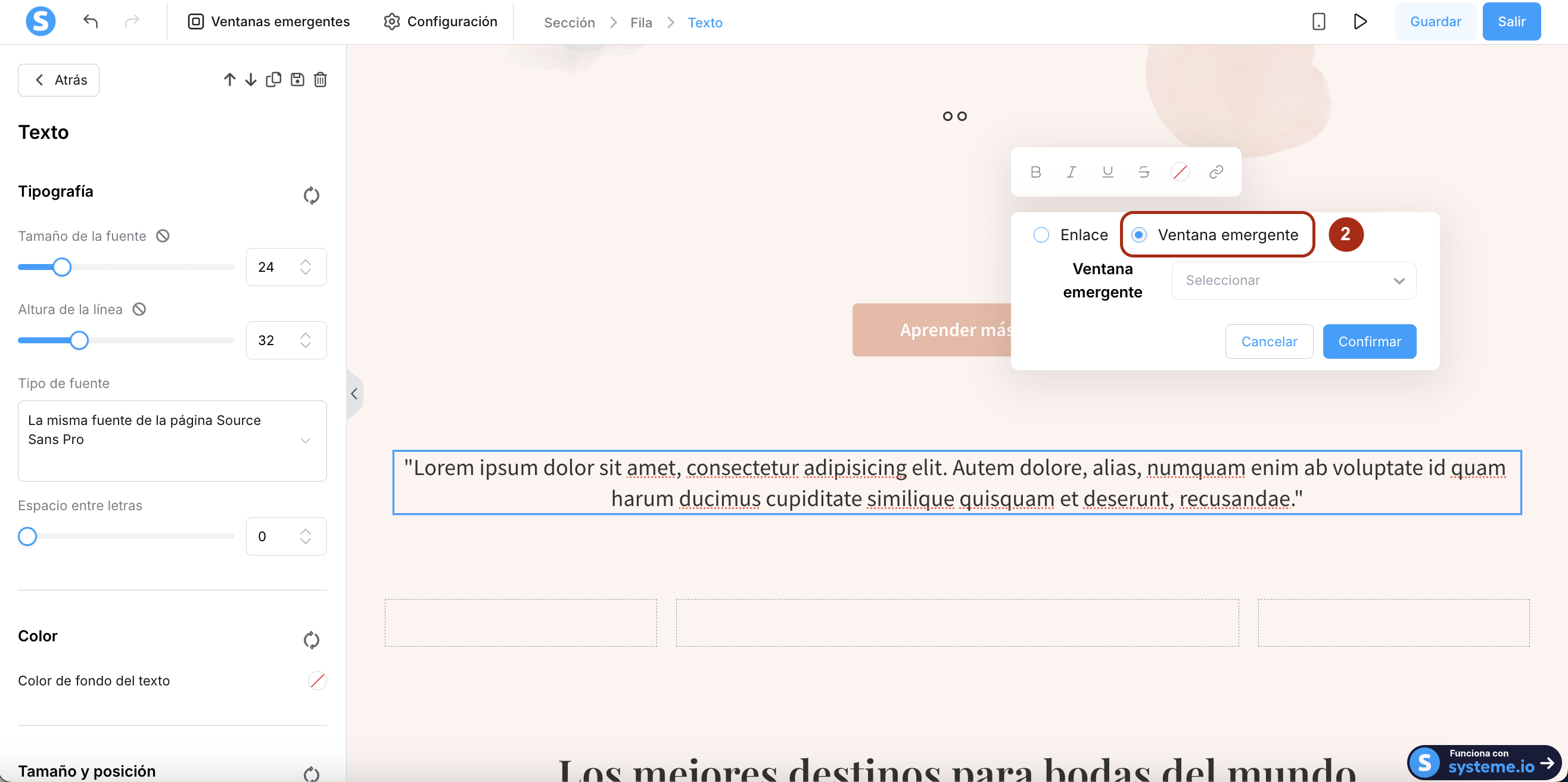Apply strikethrough formatting
The image size is (1568, 782).
[1144, 172]
